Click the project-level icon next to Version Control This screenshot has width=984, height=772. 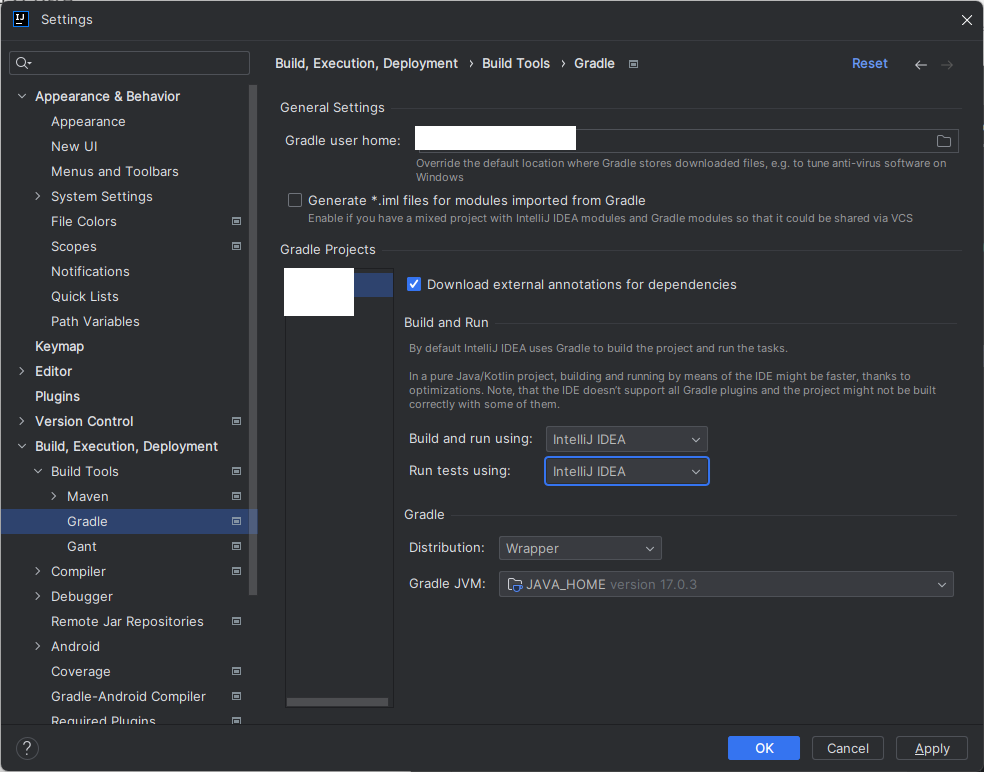pyautogui.click(x=237, y=421)
